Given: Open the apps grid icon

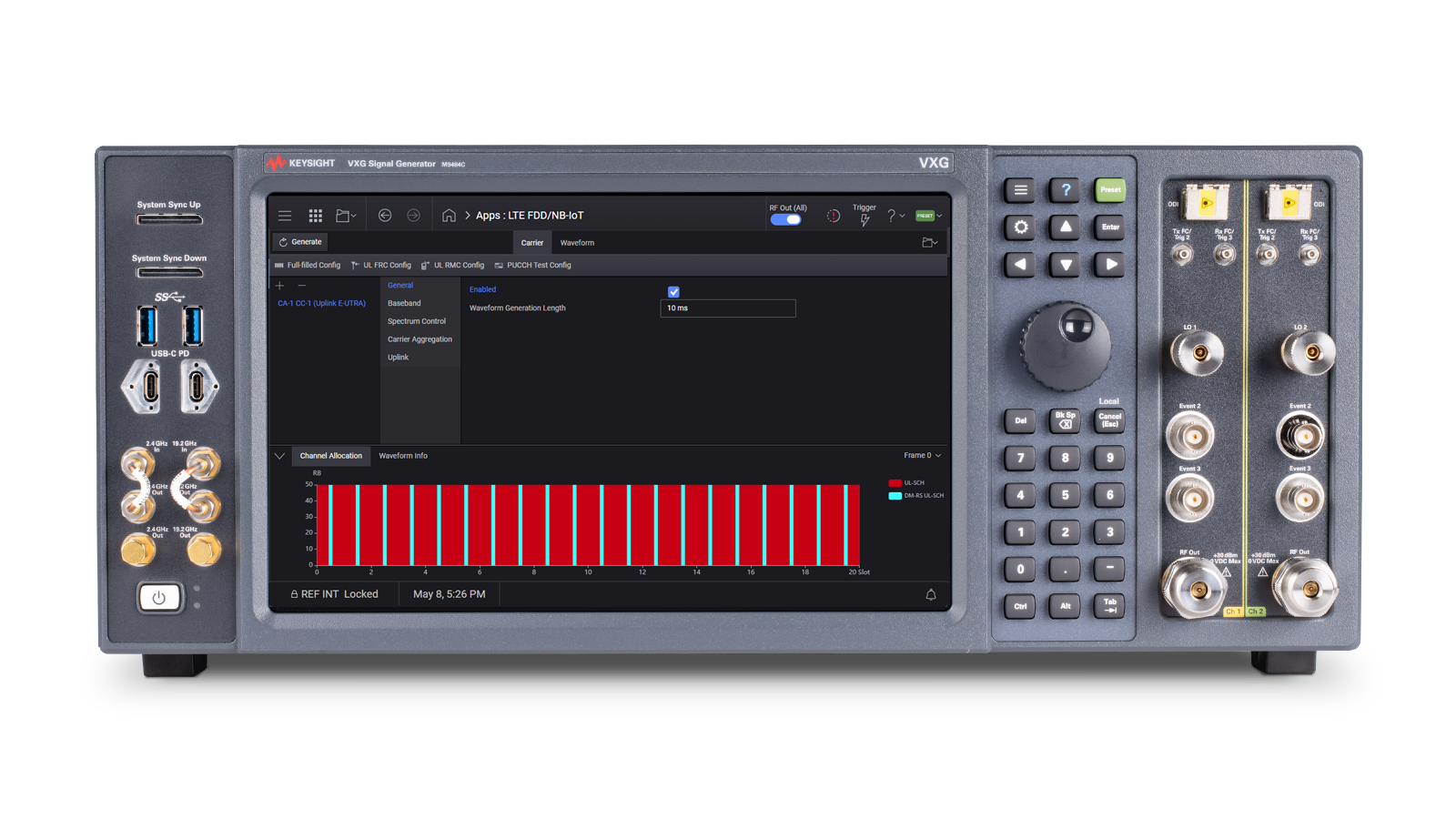Looking at the screenshot, I should pyautogui.click(x=316, y=216).
